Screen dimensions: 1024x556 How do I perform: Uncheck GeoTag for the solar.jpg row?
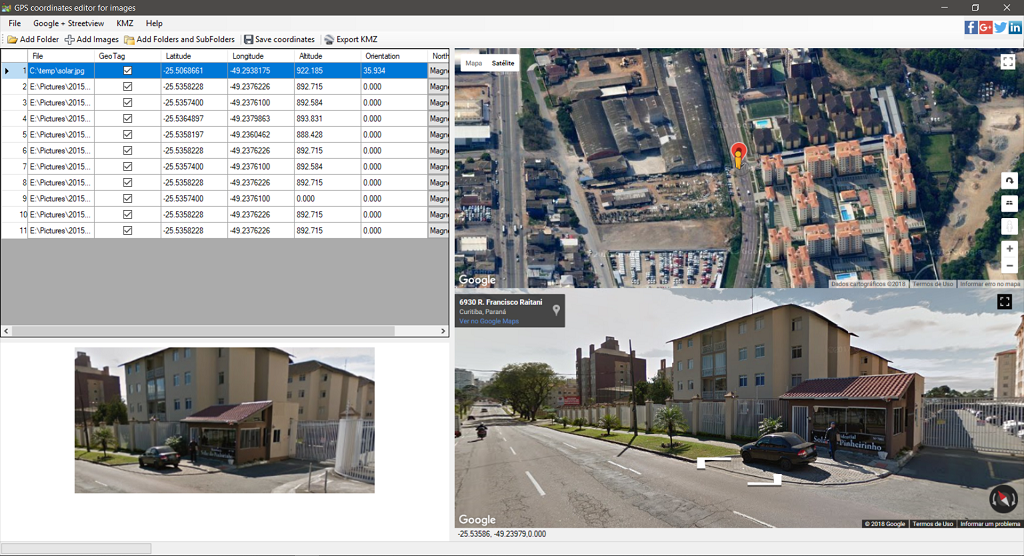coord(127,71)
